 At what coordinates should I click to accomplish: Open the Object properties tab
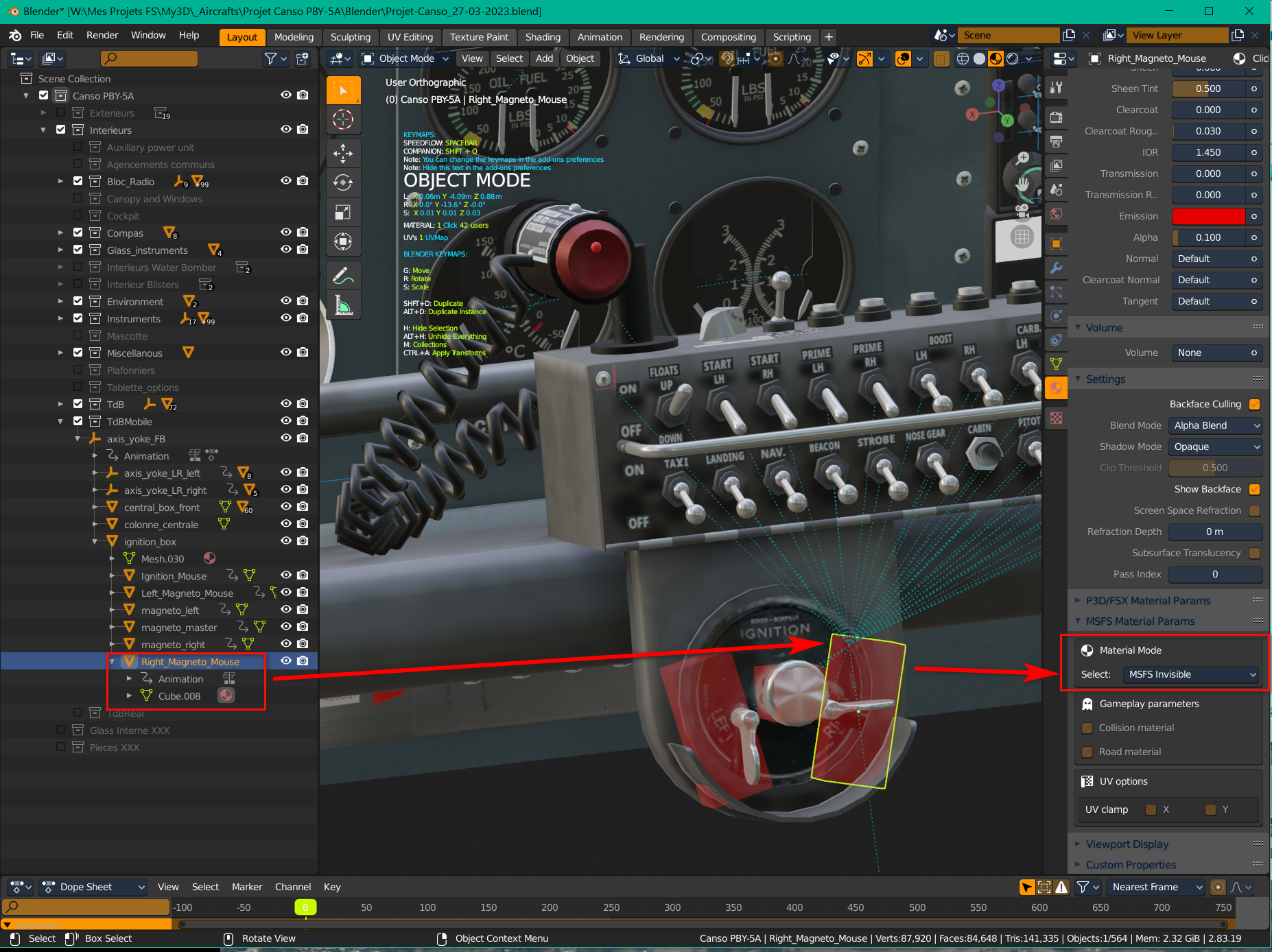[1057, 243]
